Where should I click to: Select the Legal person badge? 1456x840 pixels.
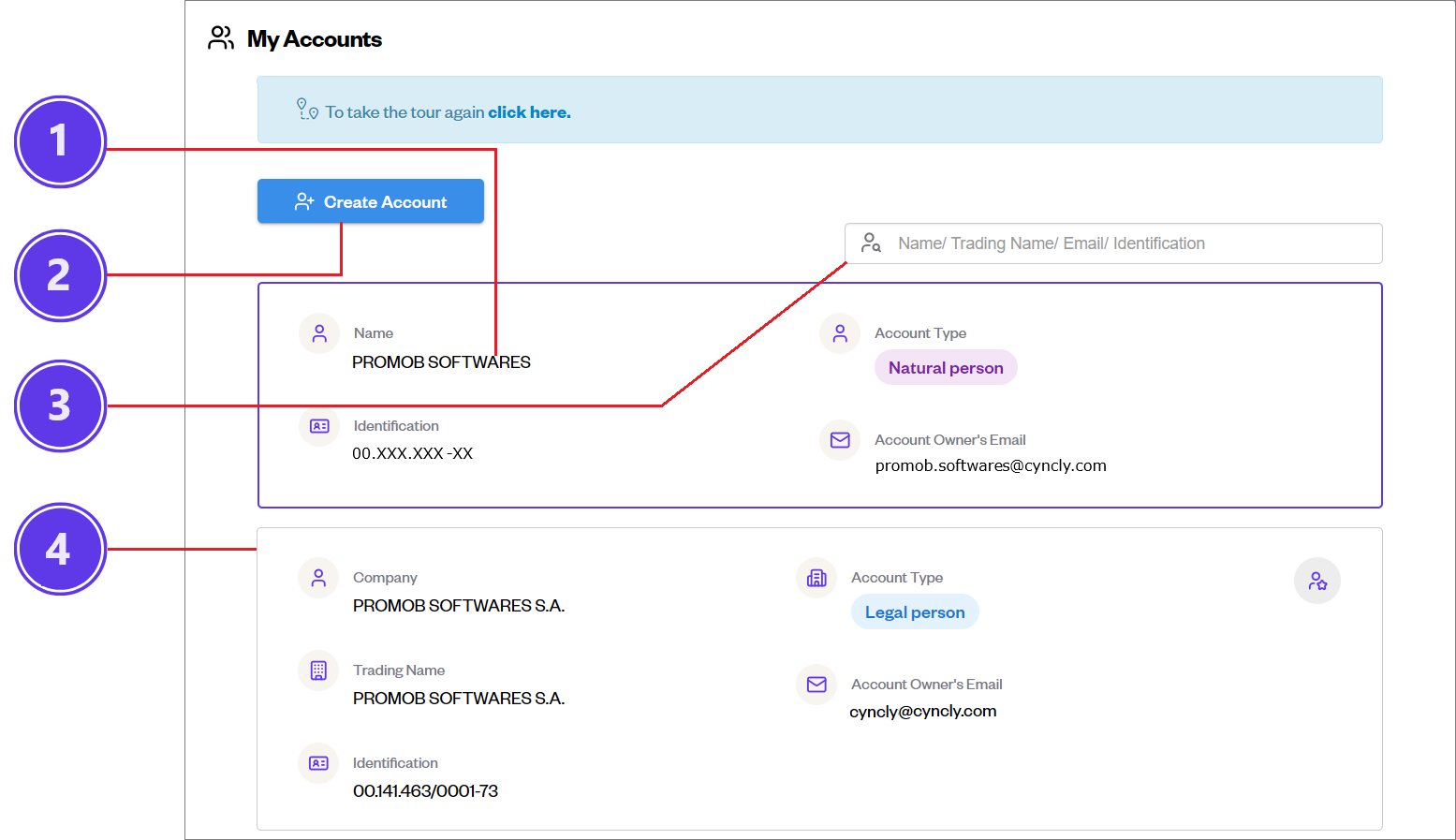(x=915, y=612)
